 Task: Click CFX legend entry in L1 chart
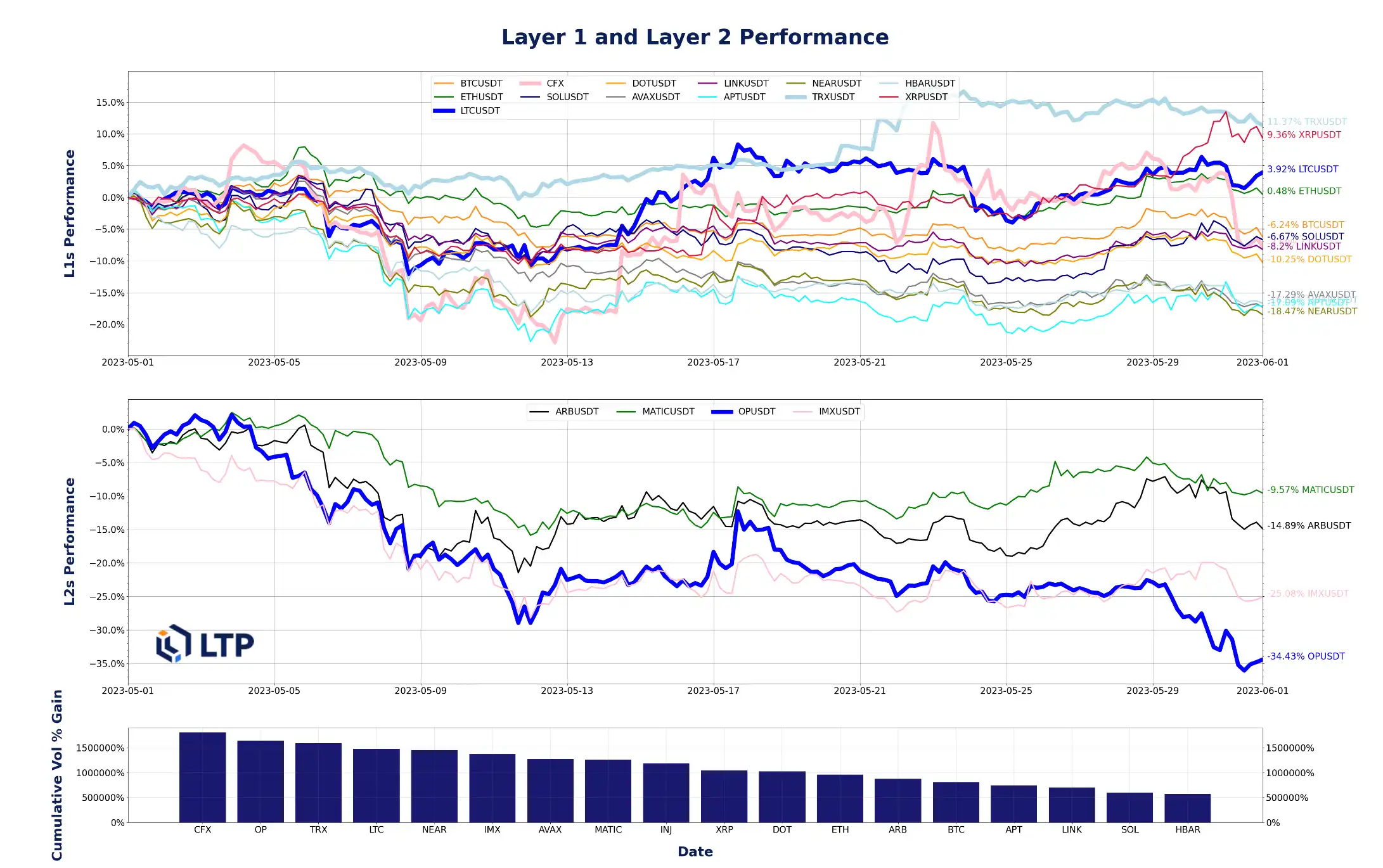[542, 84]
